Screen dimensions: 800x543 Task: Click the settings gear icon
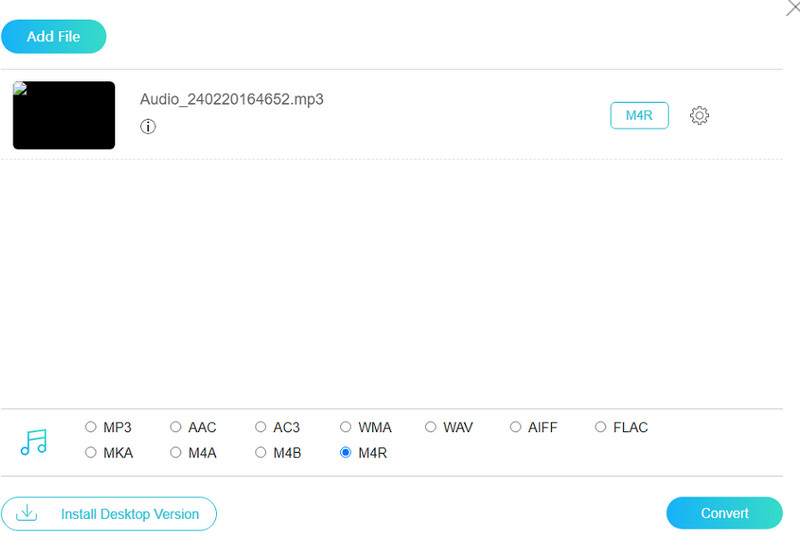(699, 116)
